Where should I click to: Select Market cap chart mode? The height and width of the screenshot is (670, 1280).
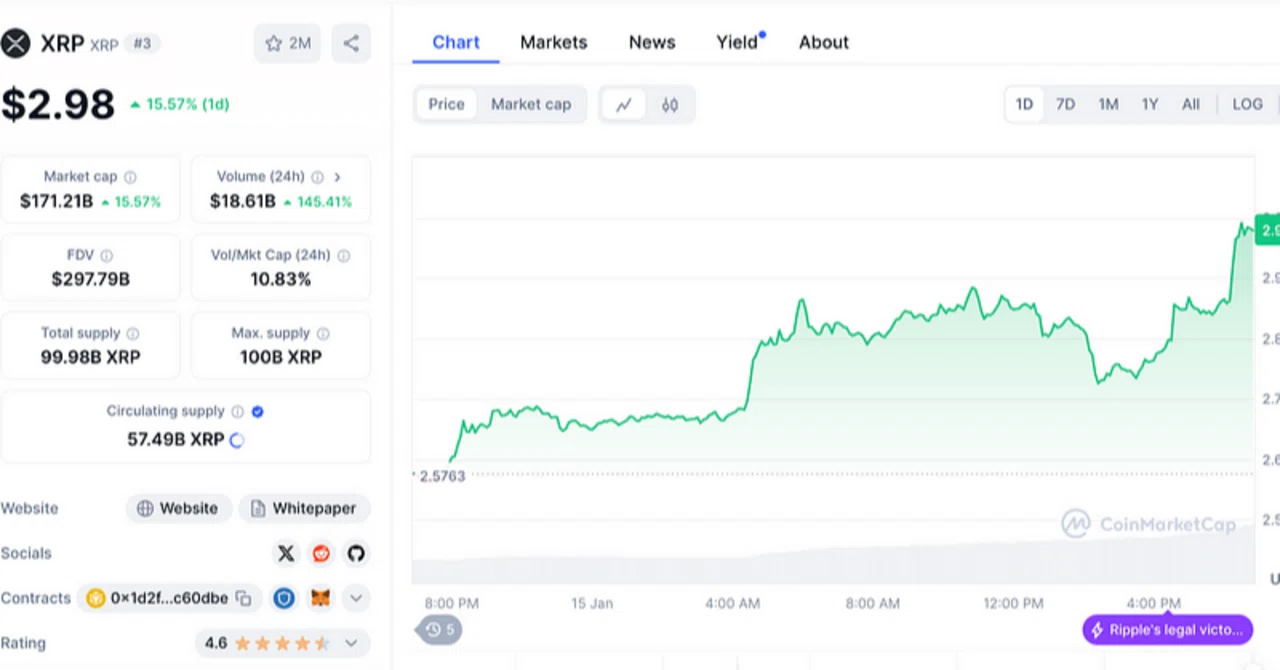coord(531,104)
